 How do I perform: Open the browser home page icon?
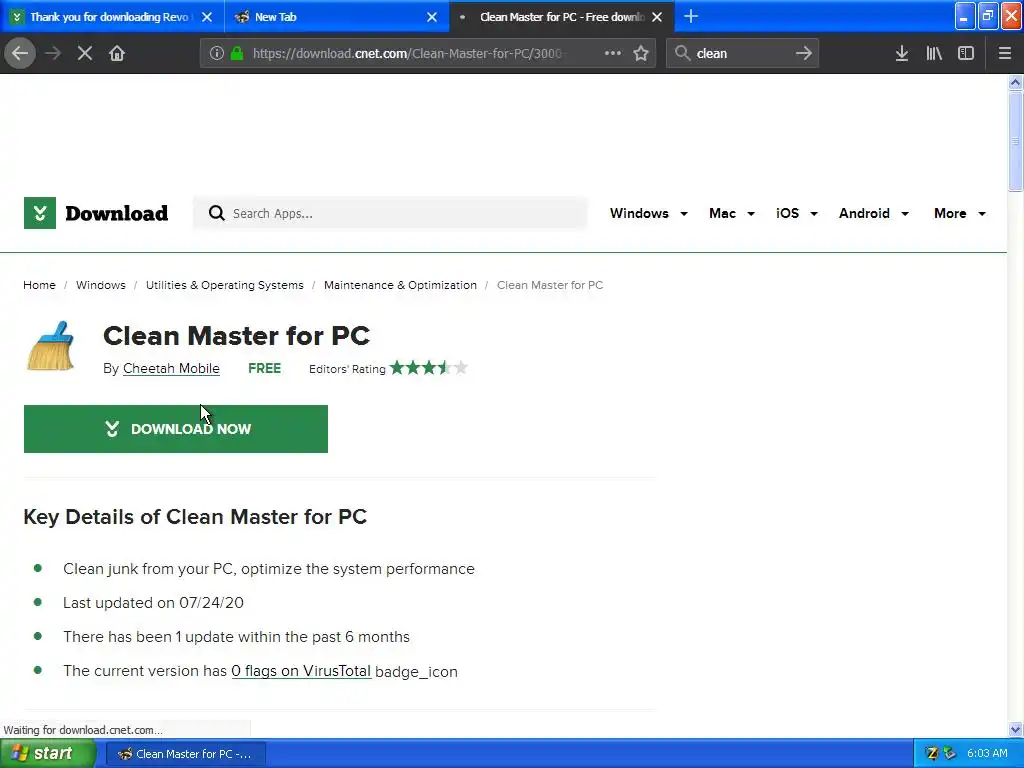[117, 53]
